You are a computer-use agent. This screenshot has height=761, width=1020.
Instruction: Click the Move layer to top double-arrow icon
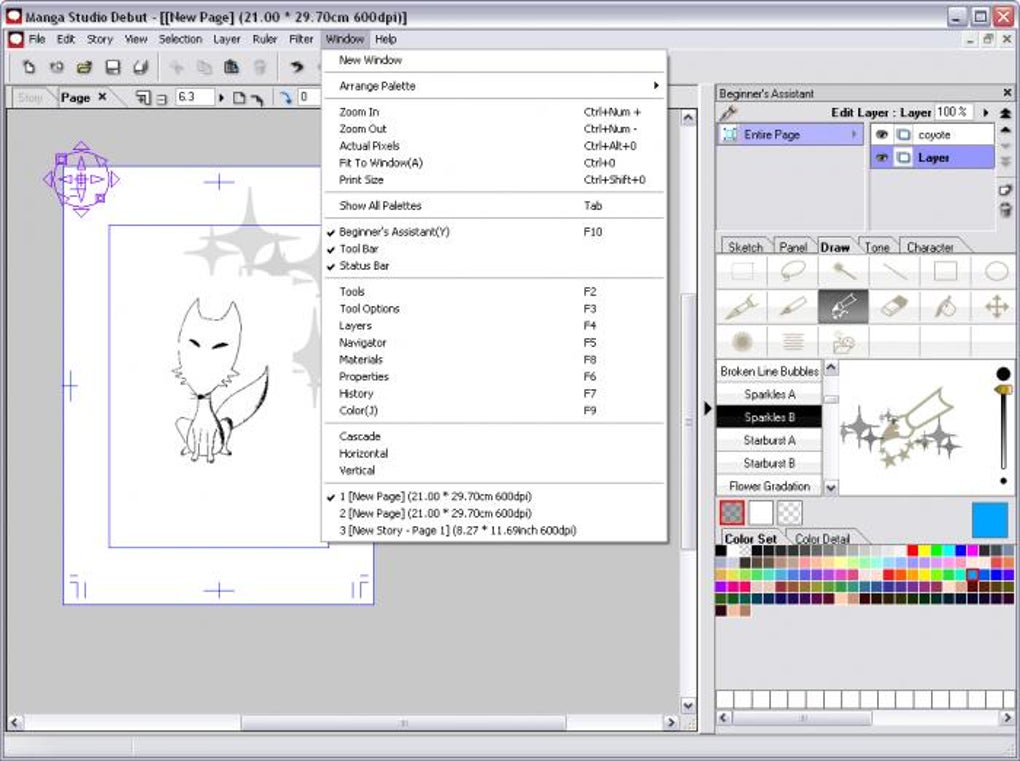pyautogui.click(x=1006, y=113)
